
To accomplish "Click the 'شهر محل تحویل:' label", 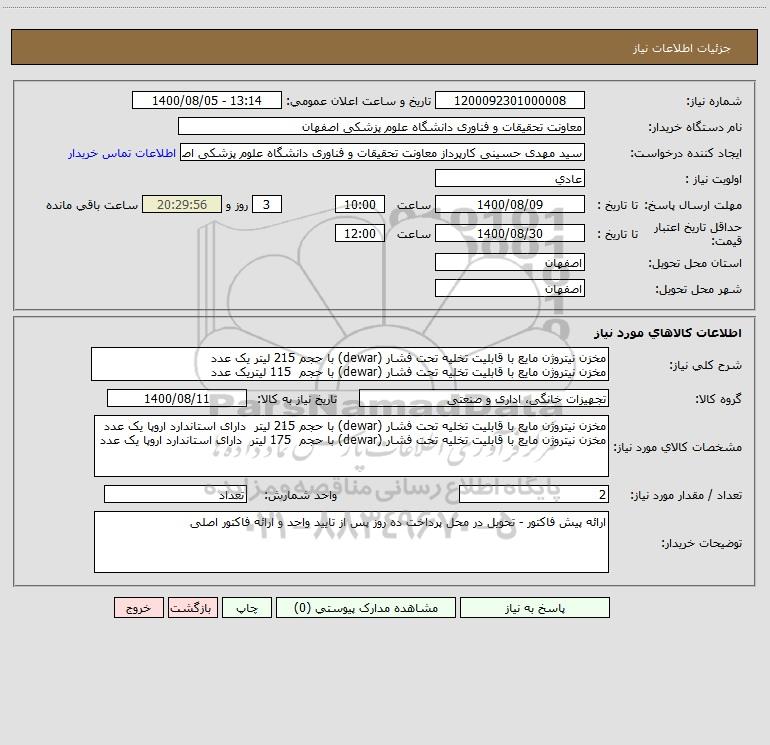I will [x=698, y=289].
